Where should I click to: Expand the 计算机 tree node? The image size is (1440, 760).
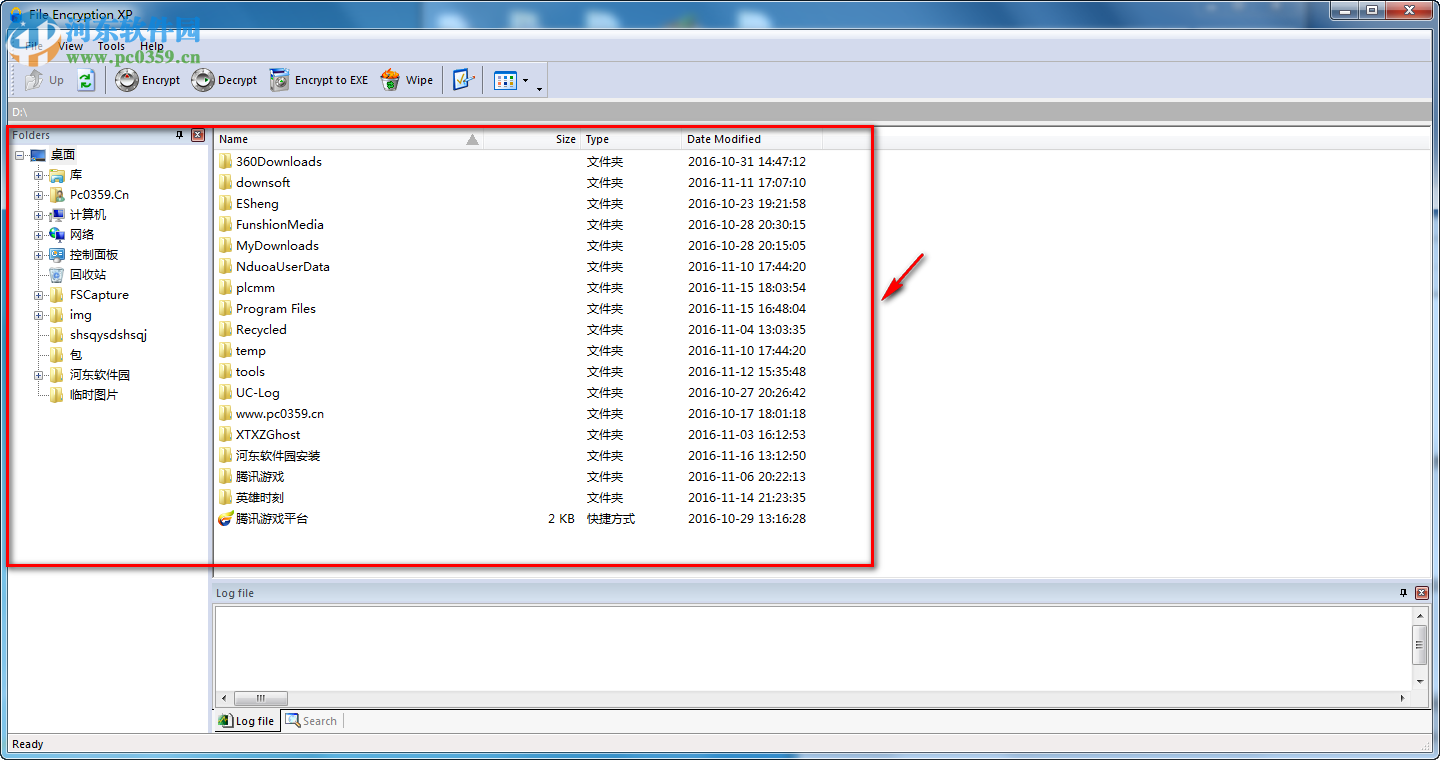point(36,214)
